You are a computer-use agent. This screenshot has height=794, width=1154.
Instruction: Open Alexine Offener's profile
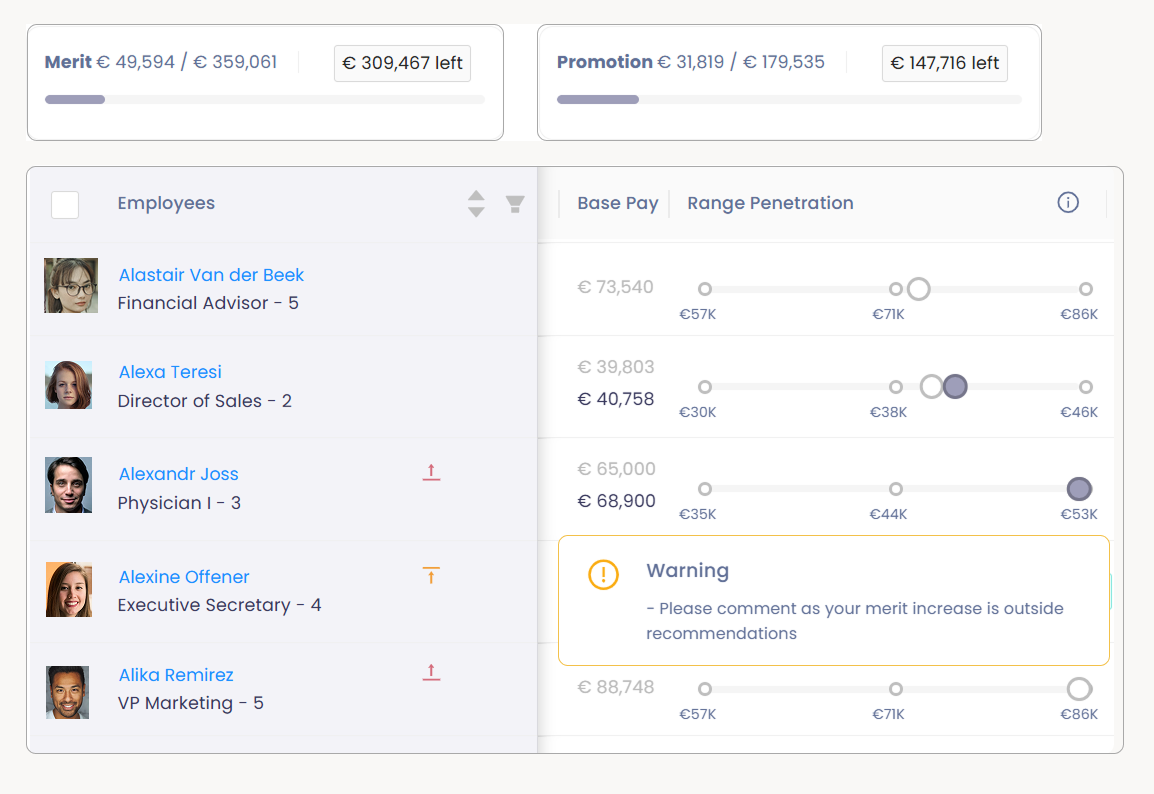click(183, 577)
